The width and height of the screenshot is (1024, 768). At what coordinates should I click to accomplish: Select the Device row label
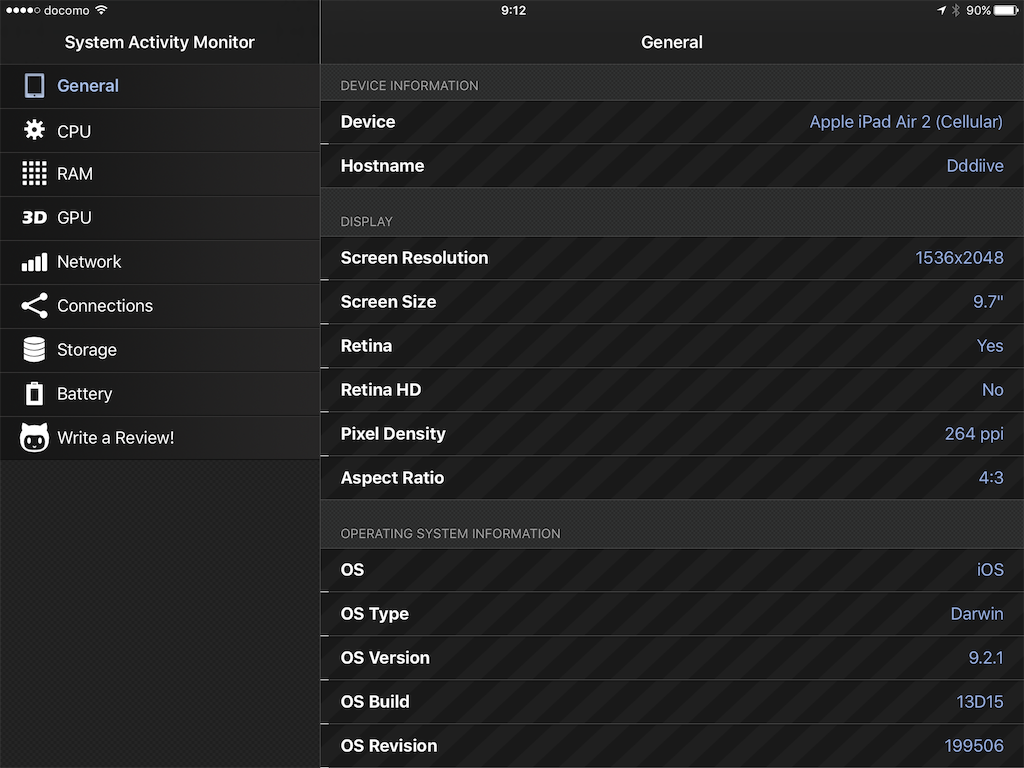(368, 122)
